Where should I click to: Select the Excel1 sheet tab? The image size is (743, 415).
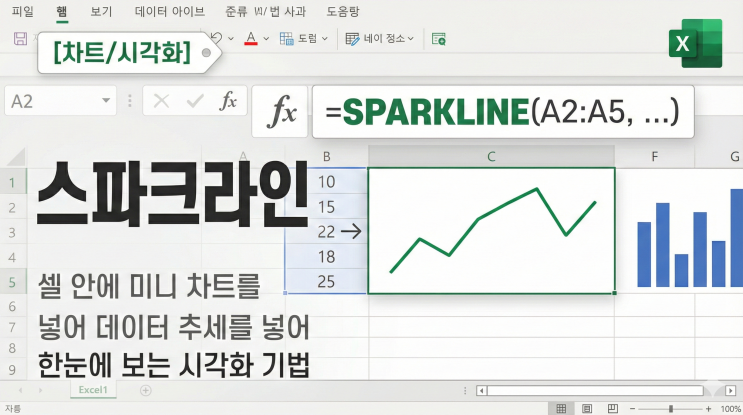point(93,390)
